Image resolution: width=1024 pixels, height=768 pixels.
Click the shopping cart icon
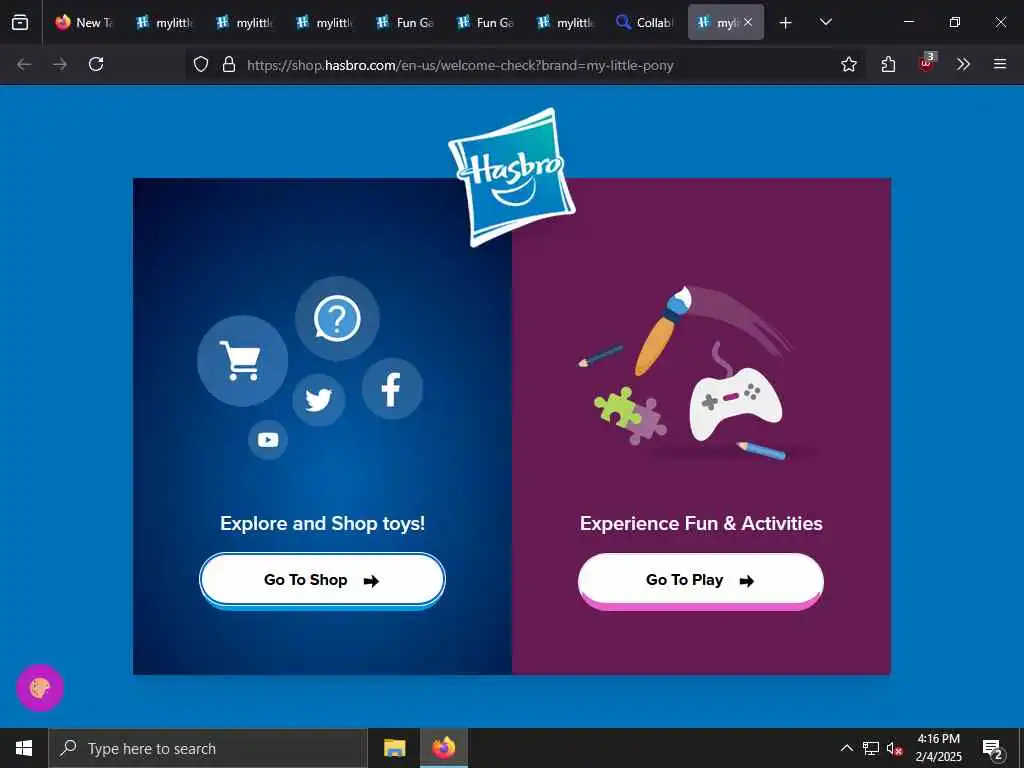pyautogui.click(x=242, y=360)
